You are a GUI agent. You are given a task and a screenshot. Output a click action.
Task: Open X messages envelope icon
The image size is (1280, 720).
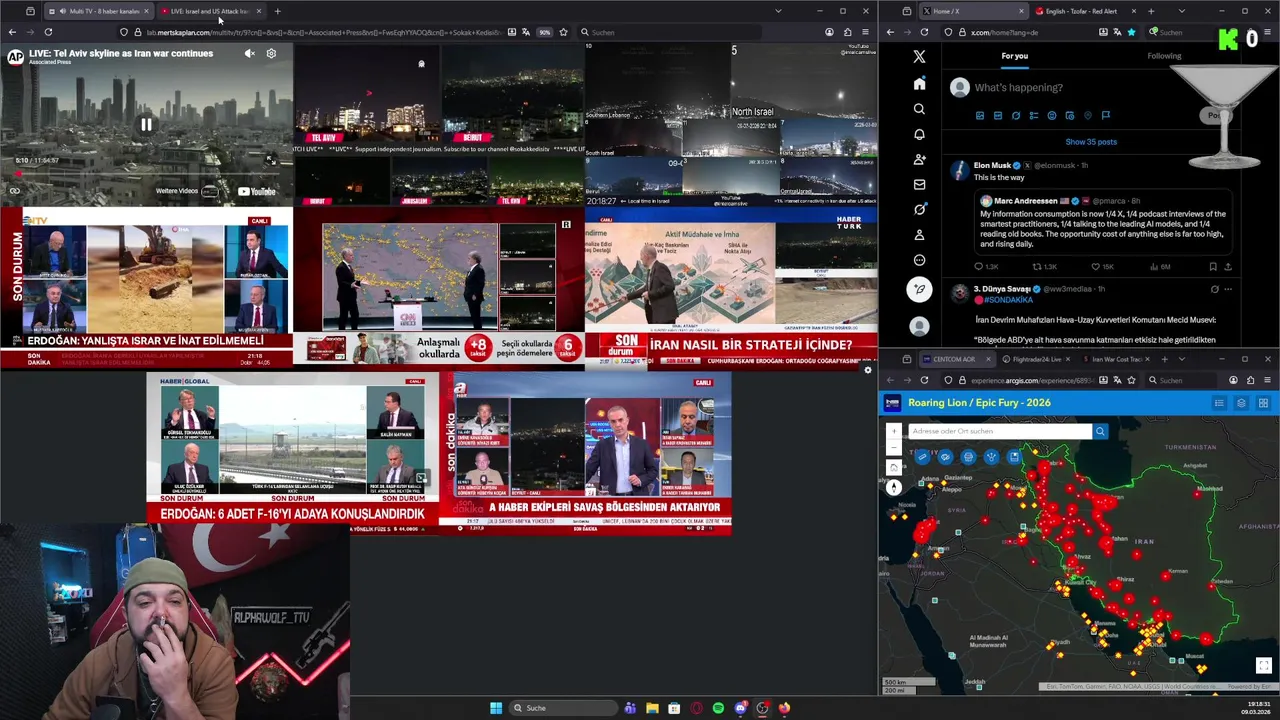click(x=919, y=184)
